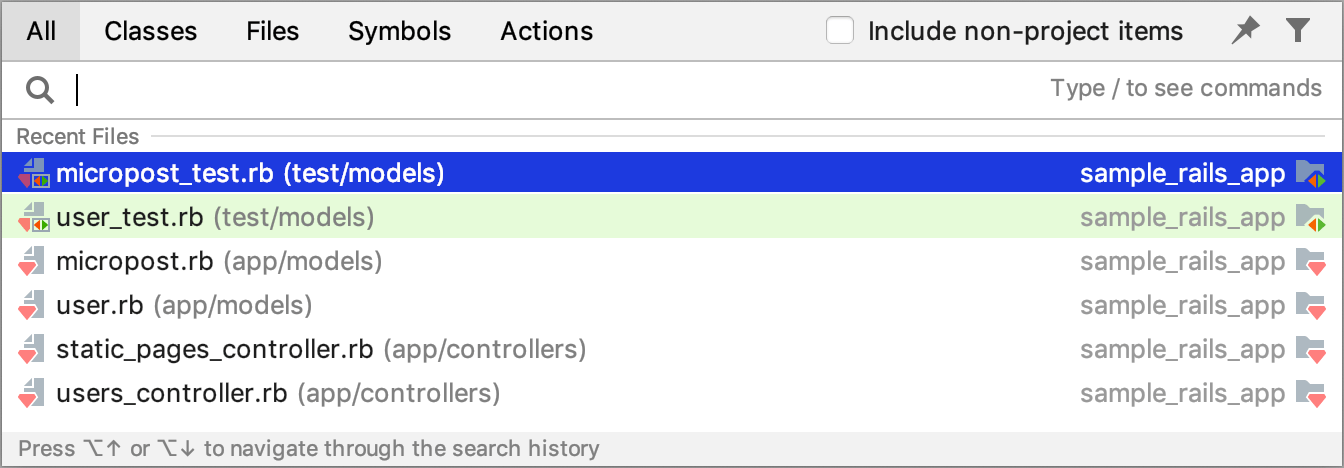
Task: Go to the Actions tab
Action: 547,31
